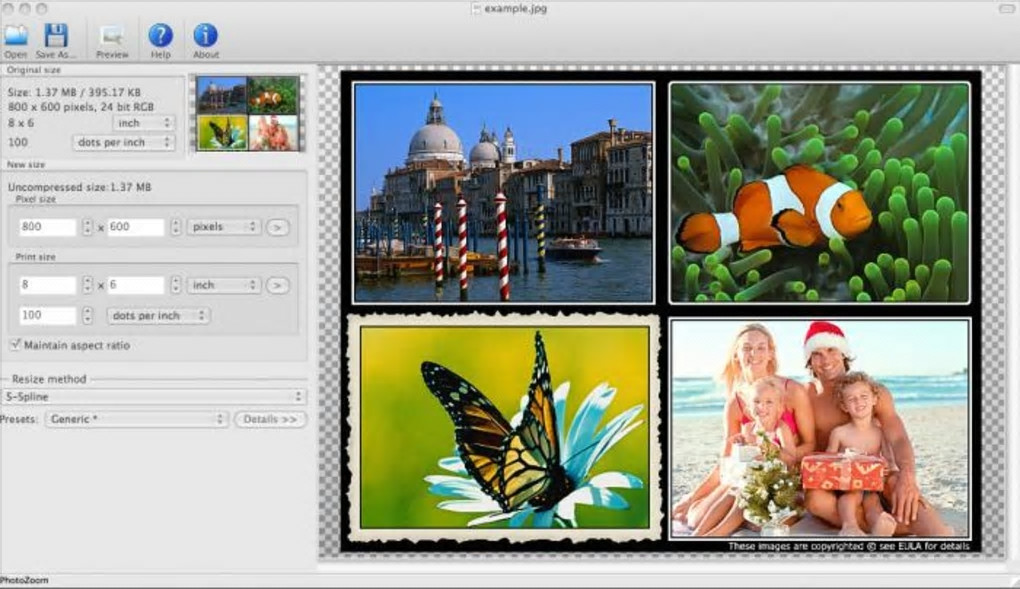This screenshot has height=589, width=1020.
Task: Click the Open folder icon
Action: pos(15,37)
